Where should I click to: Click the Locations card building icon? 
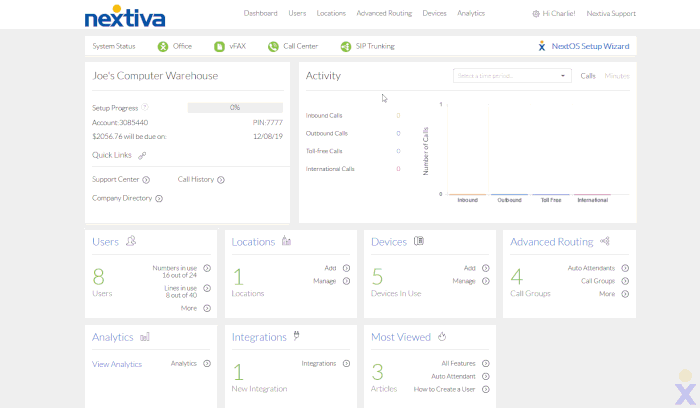coord(286,241)
